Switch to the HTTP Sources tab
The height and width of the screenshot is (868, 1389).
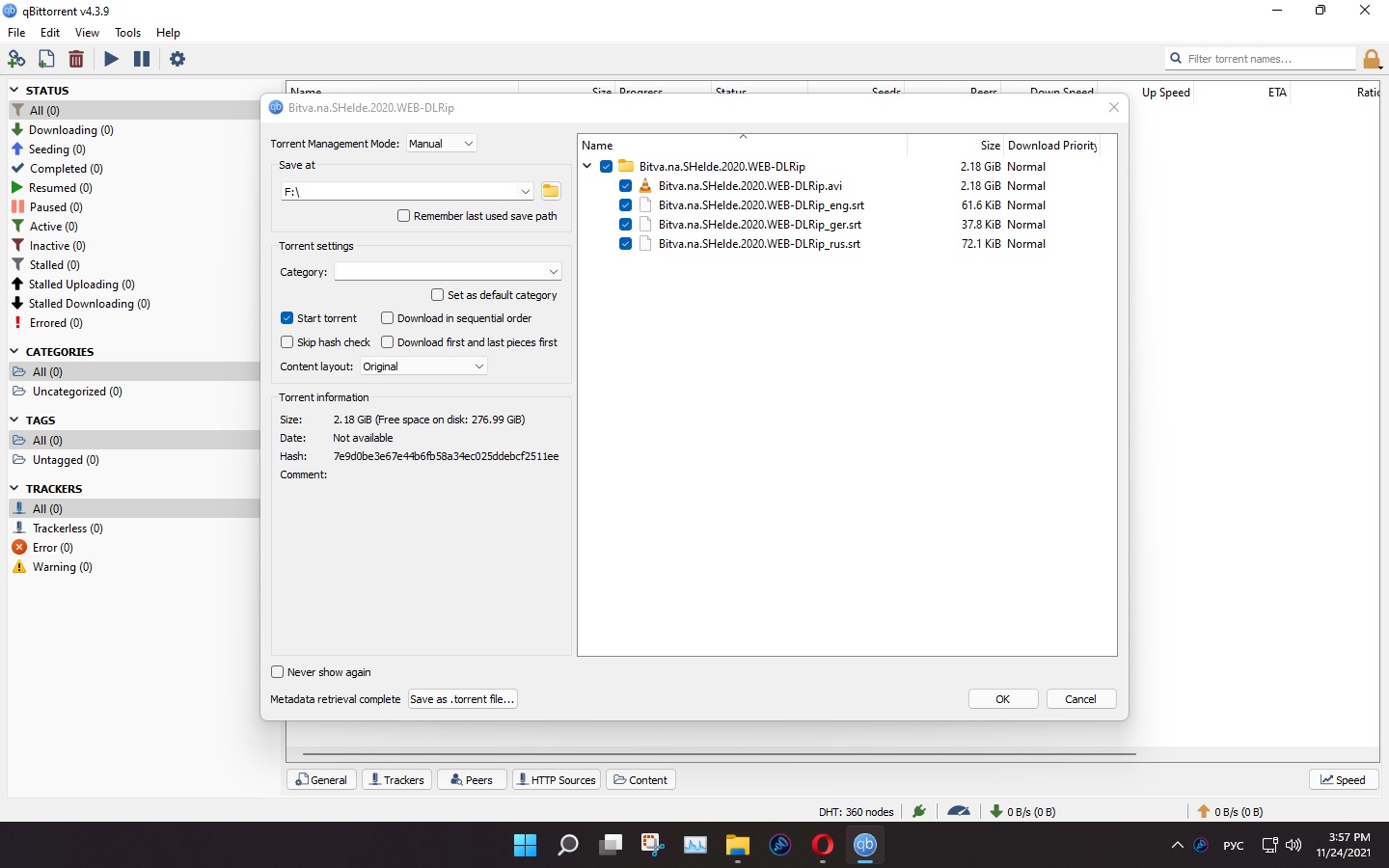tap(556, 779)
